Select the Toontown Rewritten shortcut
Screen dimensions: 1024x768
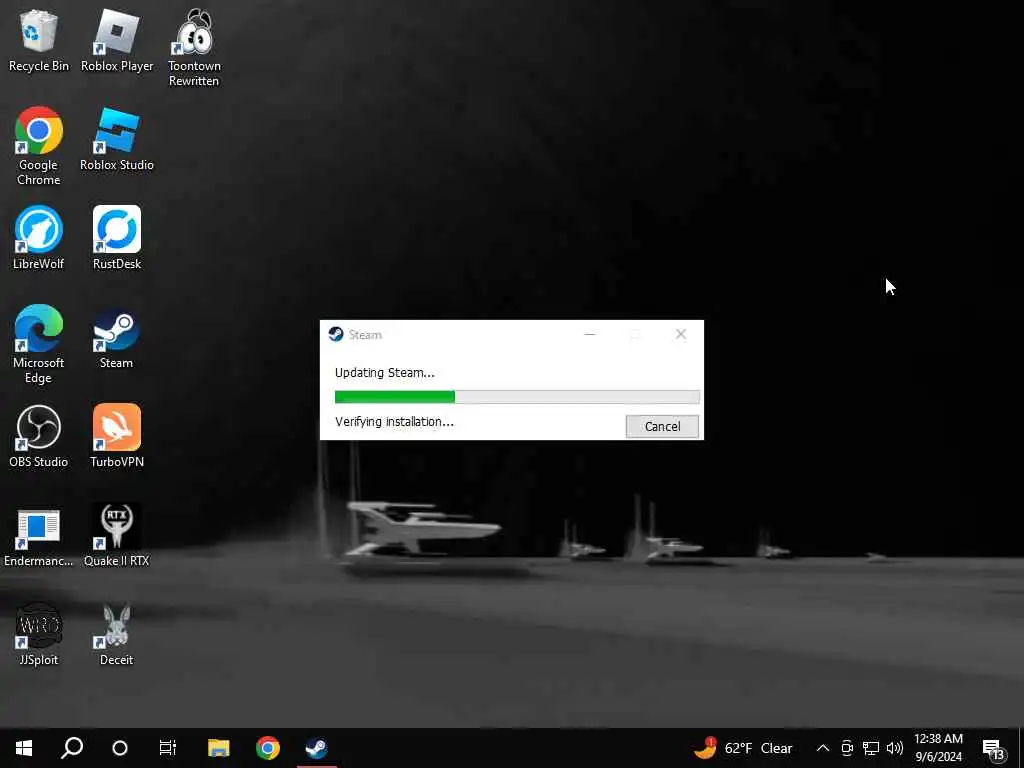pos(194,48)
